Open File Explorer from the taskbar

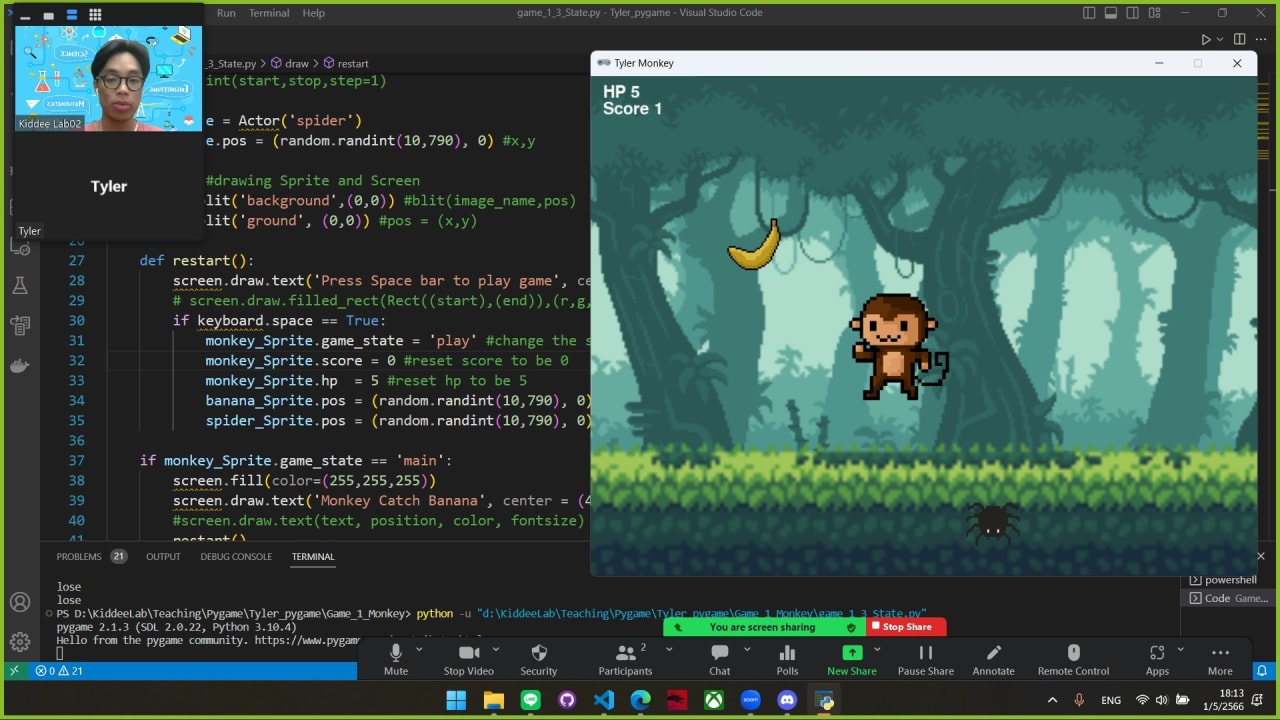[493, 700]
